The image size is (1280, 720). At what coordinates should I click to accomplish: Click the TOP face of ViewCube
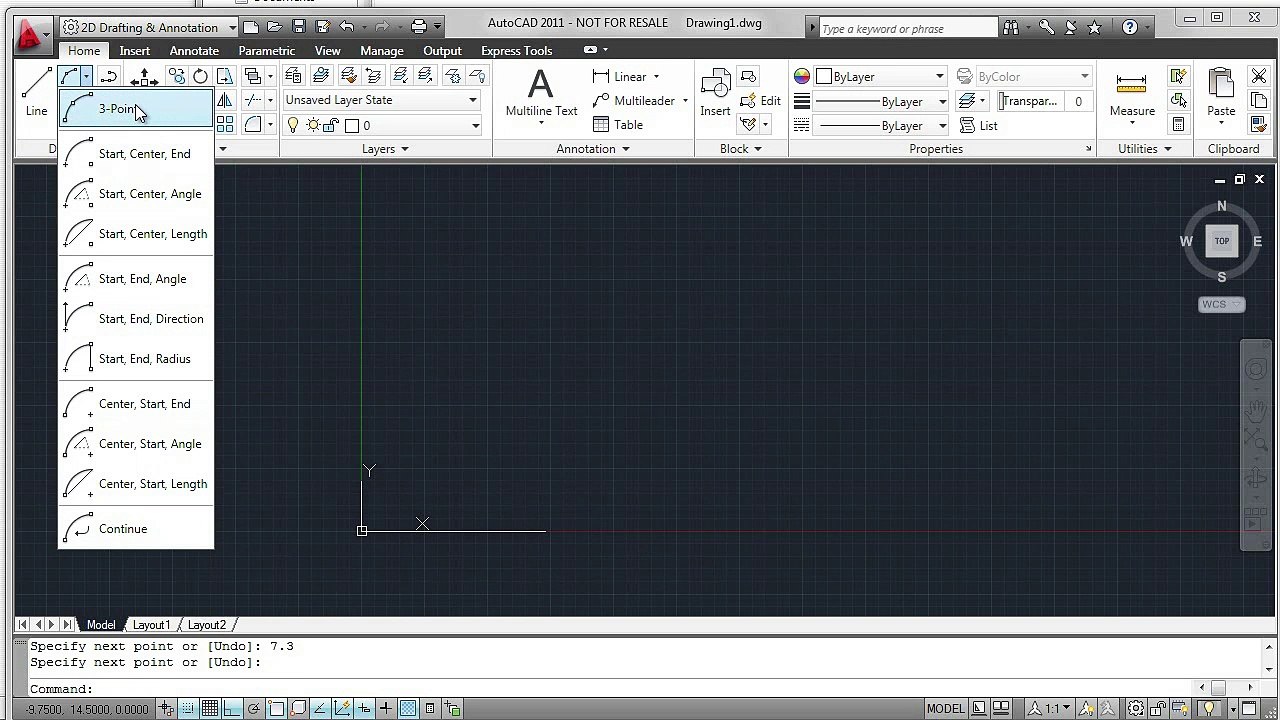1221,241
